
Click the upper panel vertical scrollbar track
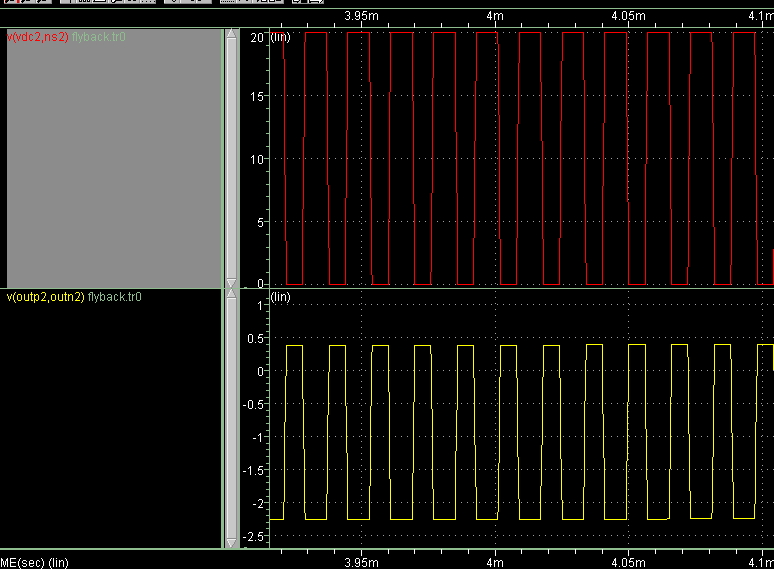232,158
